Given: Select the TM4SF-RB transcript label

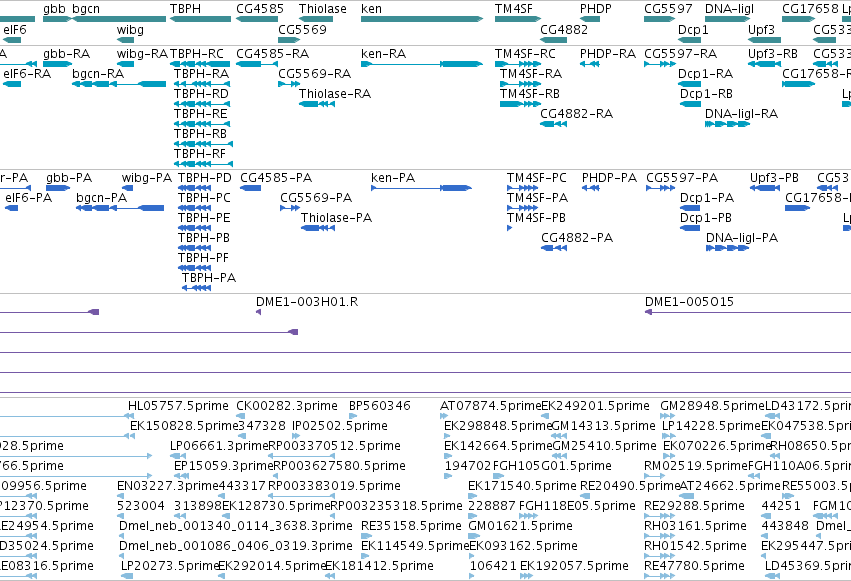Looking at the screenshot, I should coord(530,94).
